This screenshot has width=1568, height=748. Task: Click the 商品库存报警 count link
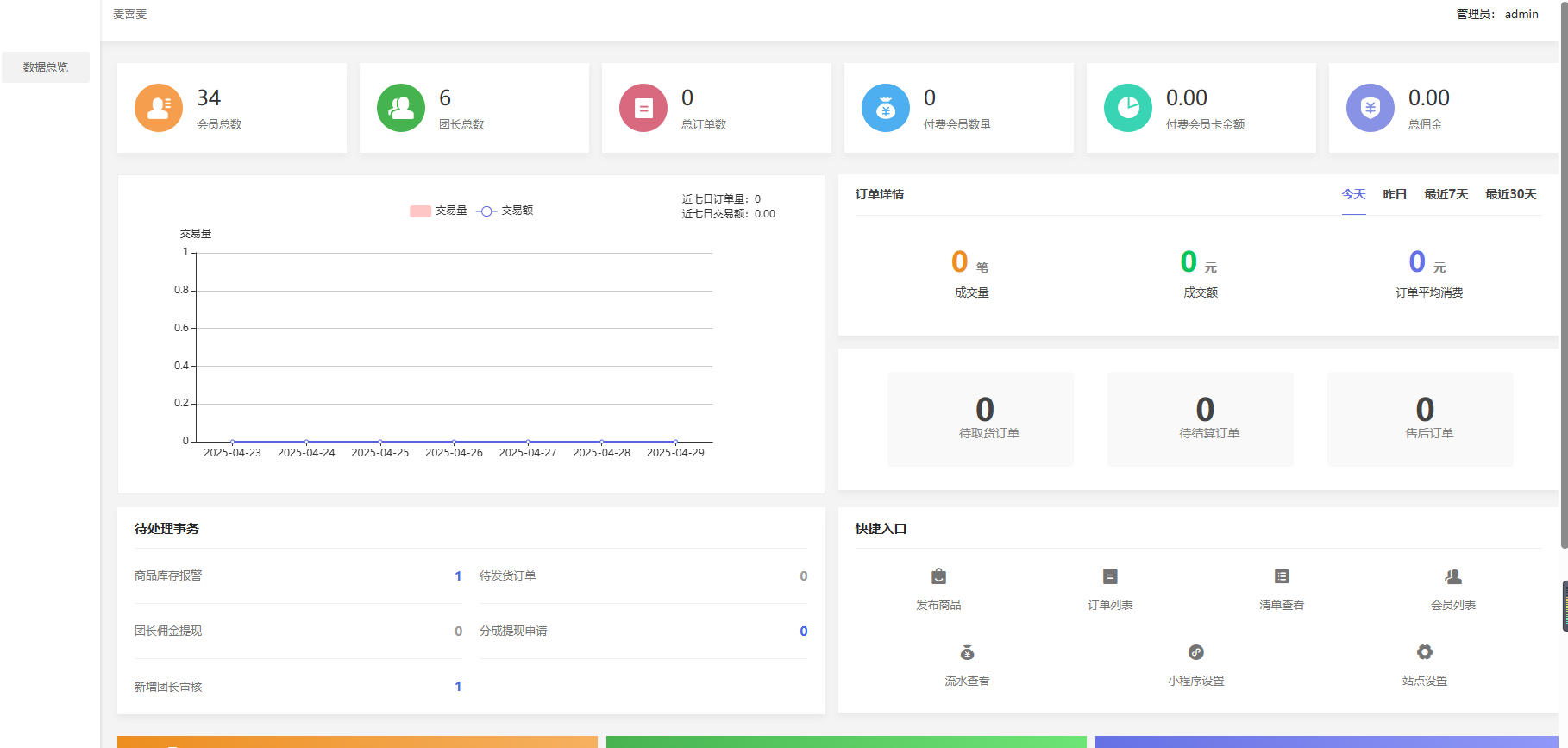point(458,576)
